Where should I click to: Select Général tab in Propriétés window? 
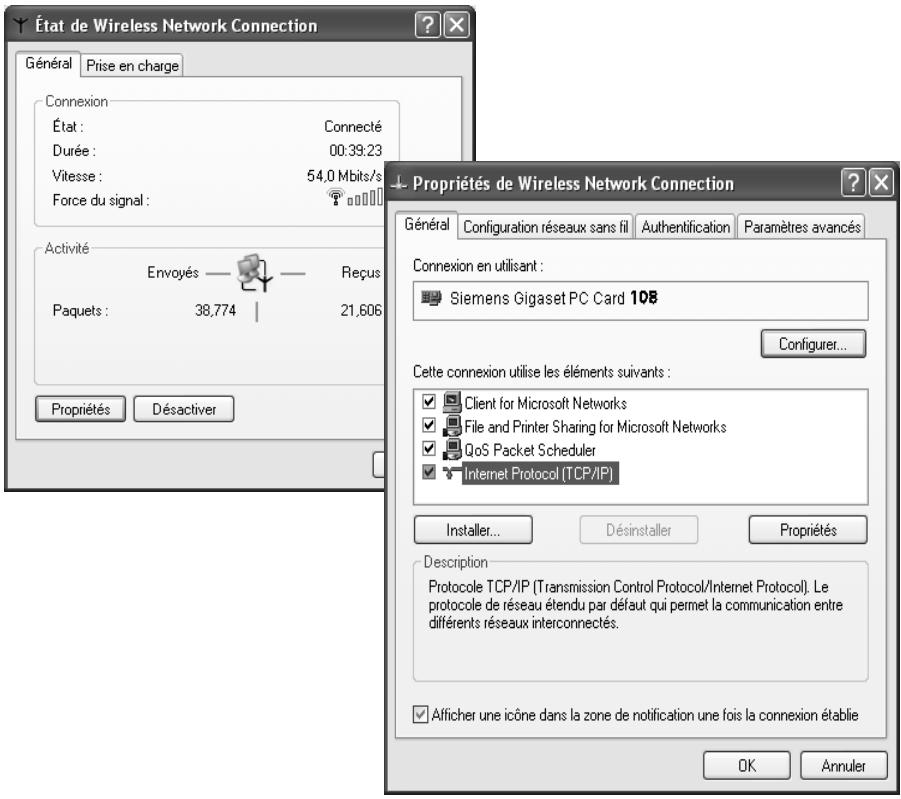426,224
